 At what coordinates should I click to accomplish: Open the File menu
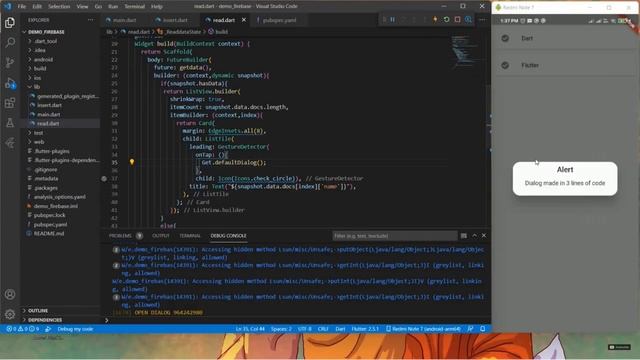click(x=22, y=7)
